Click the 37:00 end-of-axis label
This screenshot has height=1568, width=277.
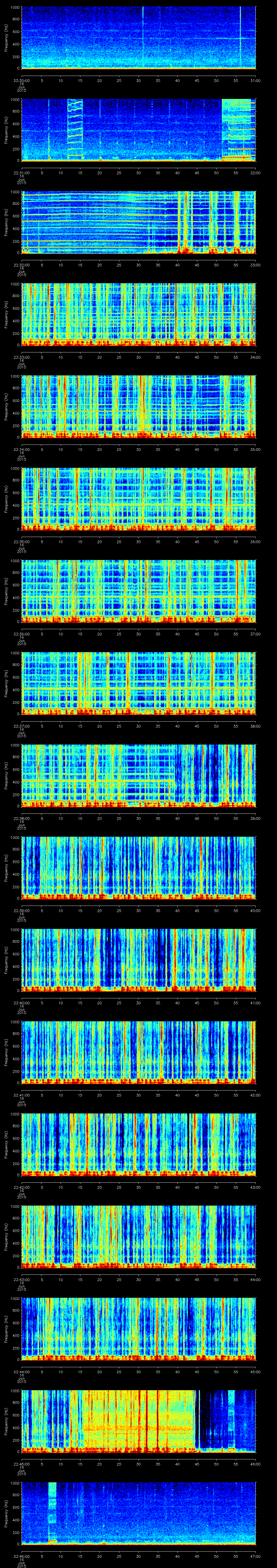[255, 634]
